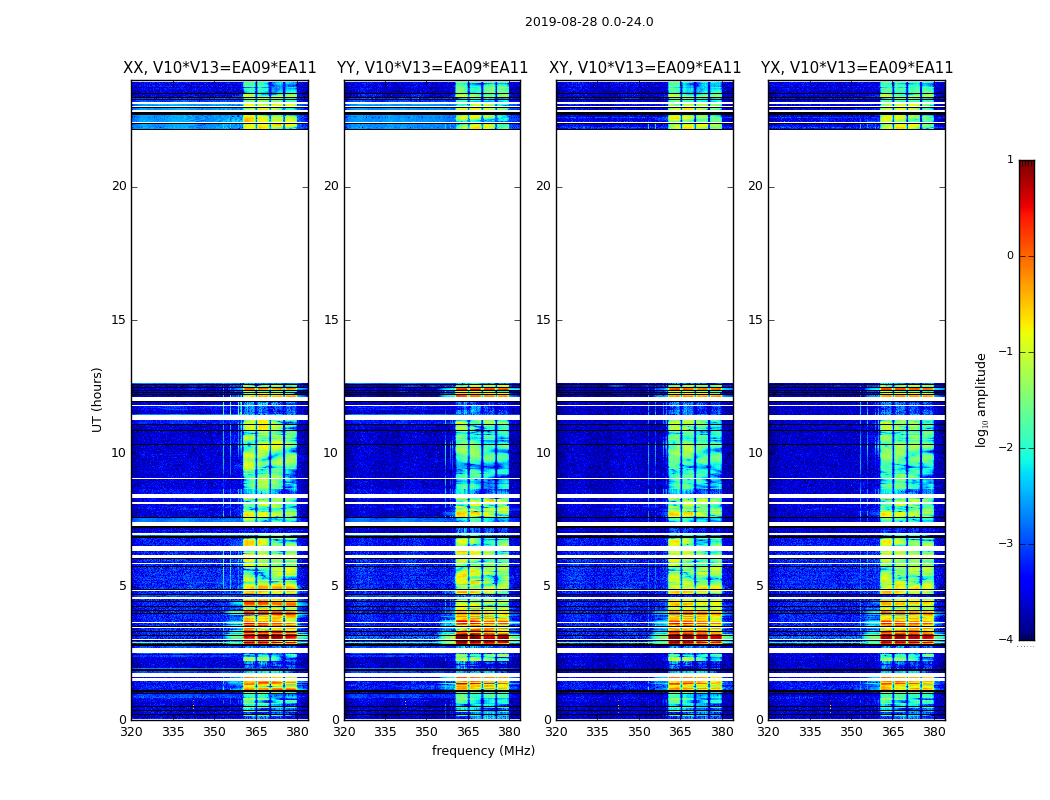Pick the dark blue bottom of colorbar
This screenshot has height=800, width=1050.
[1026, 634]
